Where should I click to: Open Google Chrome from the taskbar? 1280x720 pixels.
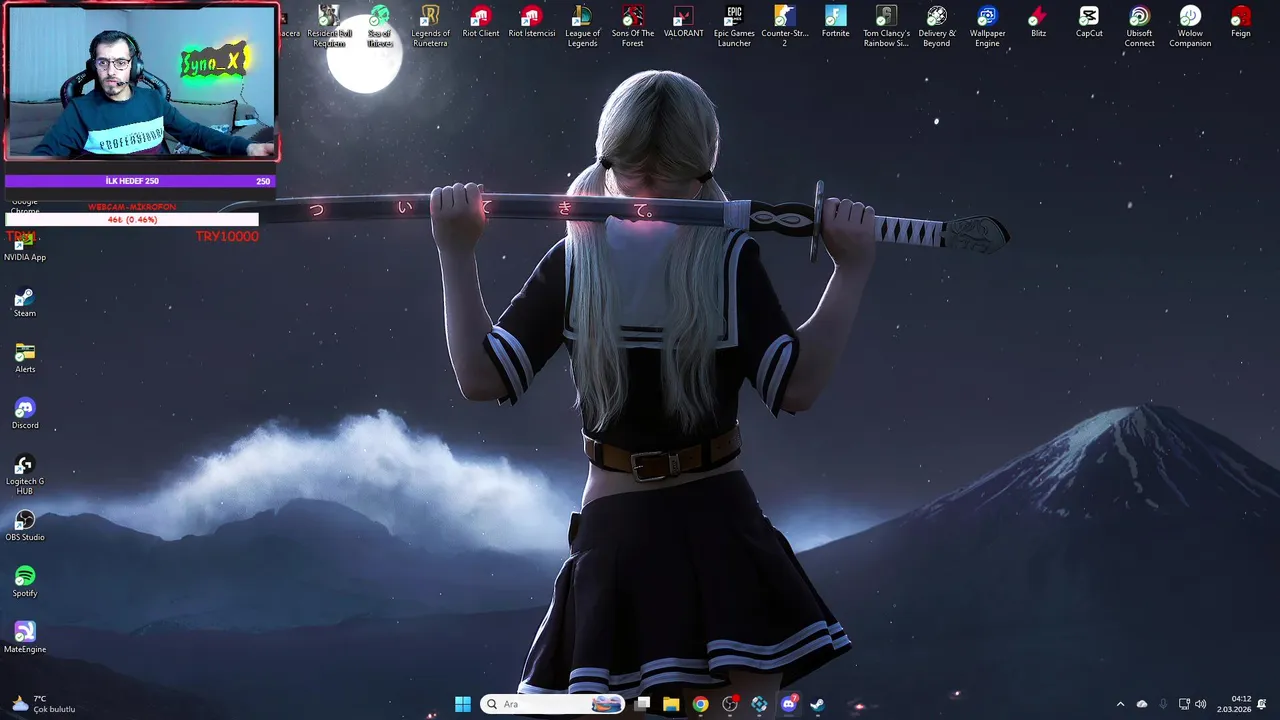coord(700,704)
